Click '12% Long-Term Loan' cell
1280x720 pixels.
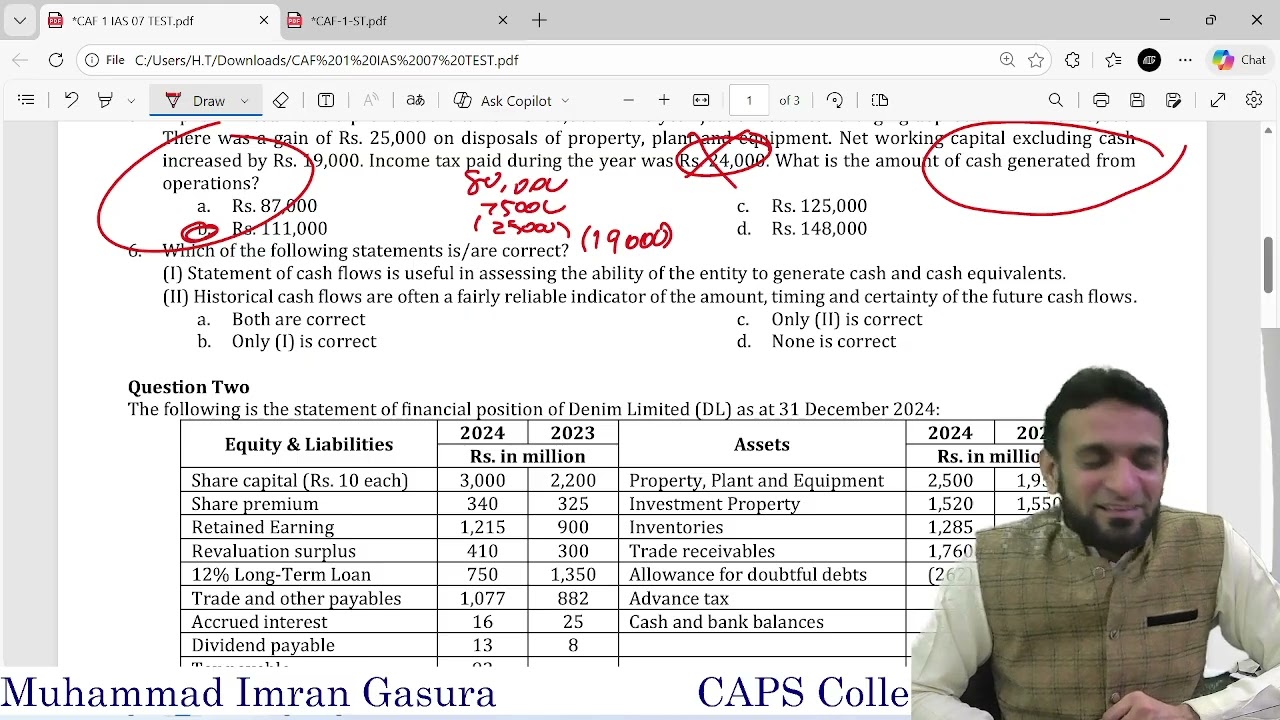(x=281, y=575)
